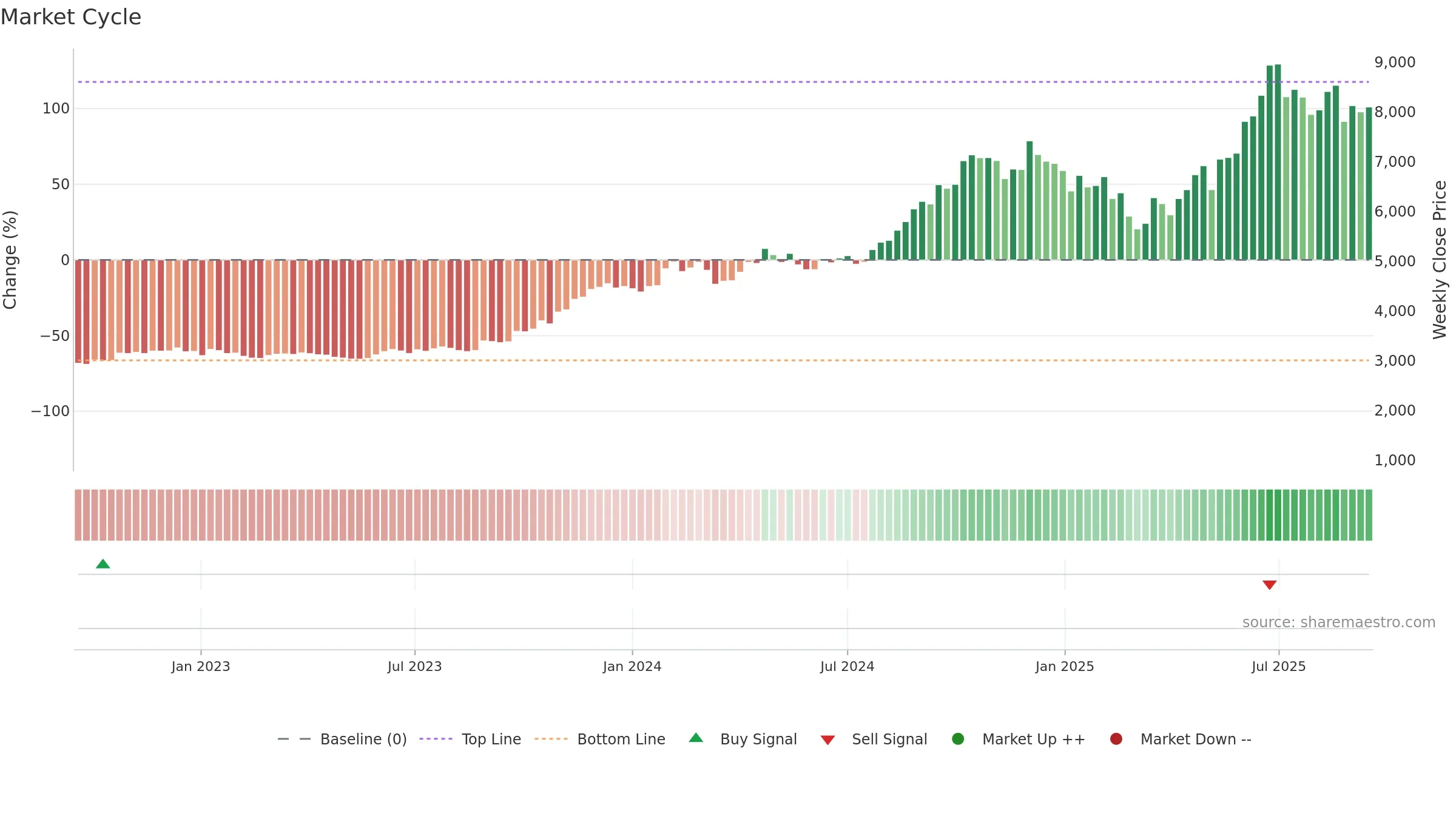Toggle the Bottom Line legend entry
Viewport: 1456px width, 819px height.
[600, 739]
